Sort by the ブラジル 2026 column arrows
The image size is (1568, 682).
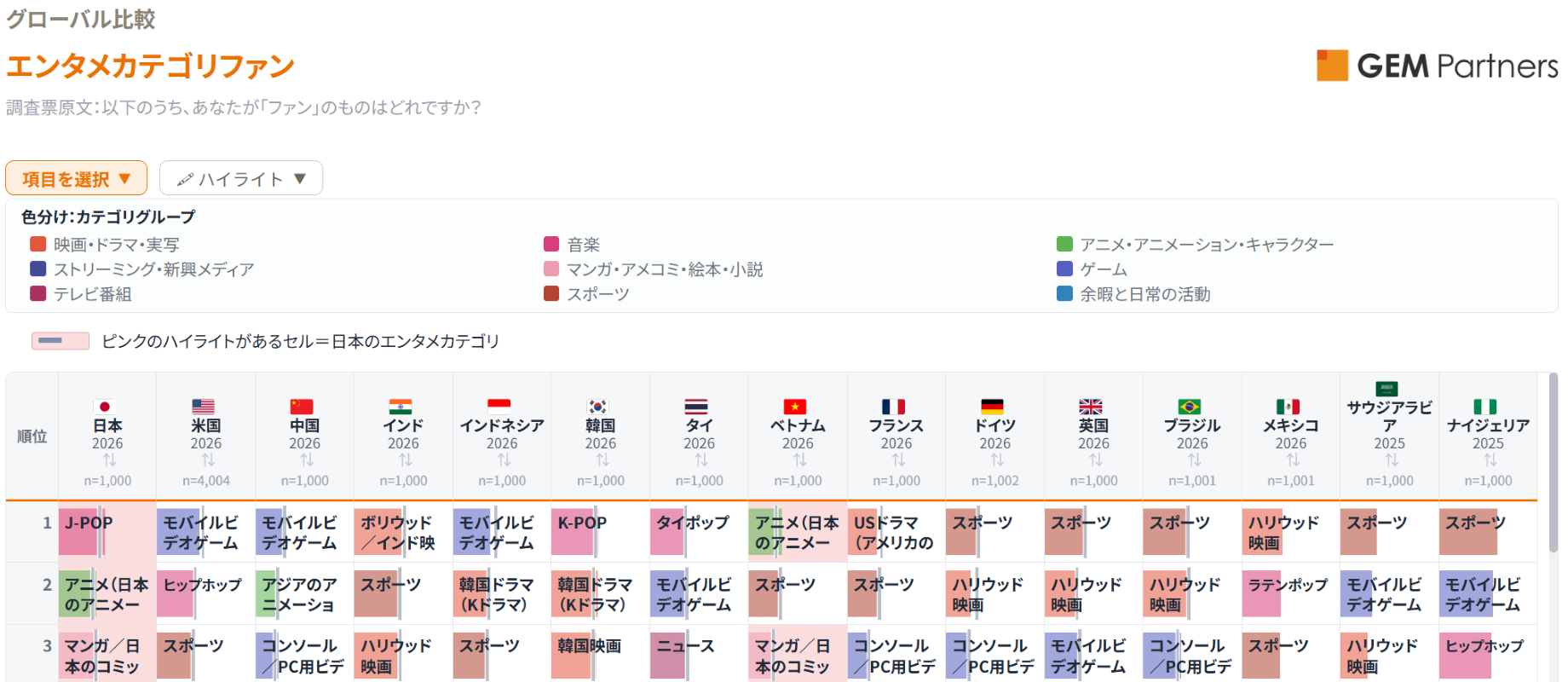tap(1194, 460)
